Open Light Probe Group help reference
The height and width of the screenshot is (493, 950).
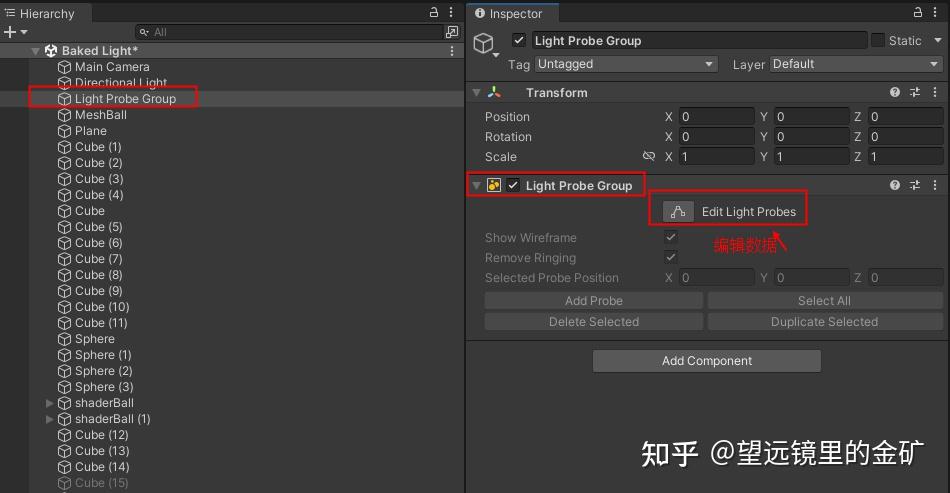click(895, 185)
